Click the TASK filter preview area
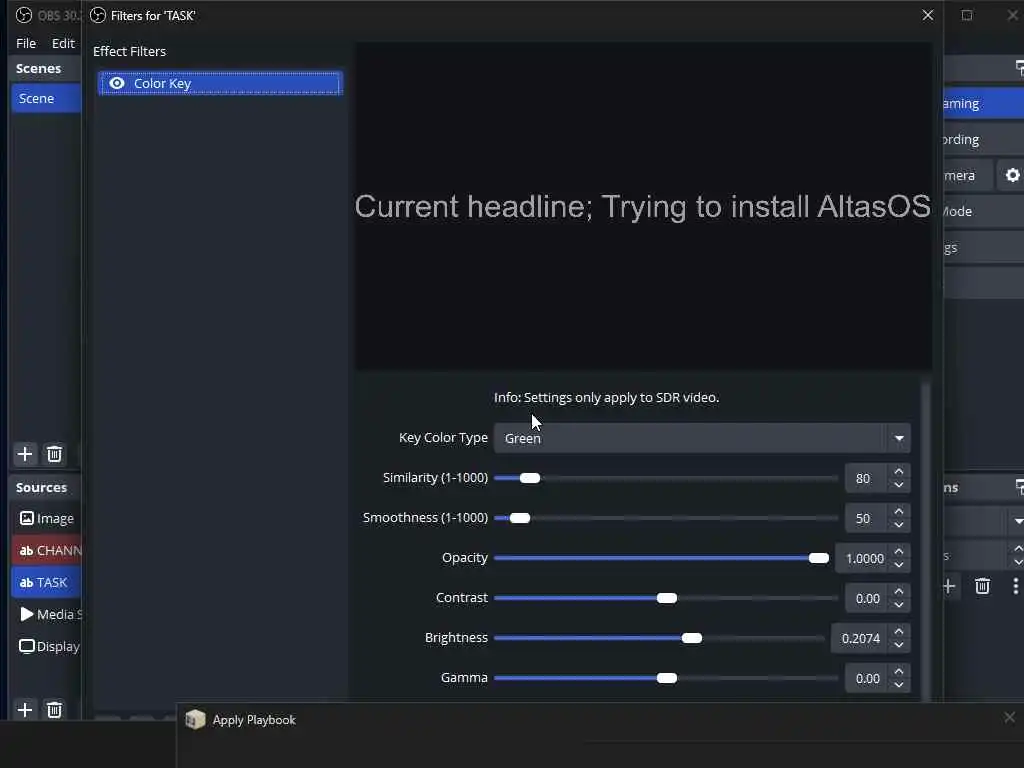The width and height of the screenshot is (1024, 768). [x=643, y=206]
